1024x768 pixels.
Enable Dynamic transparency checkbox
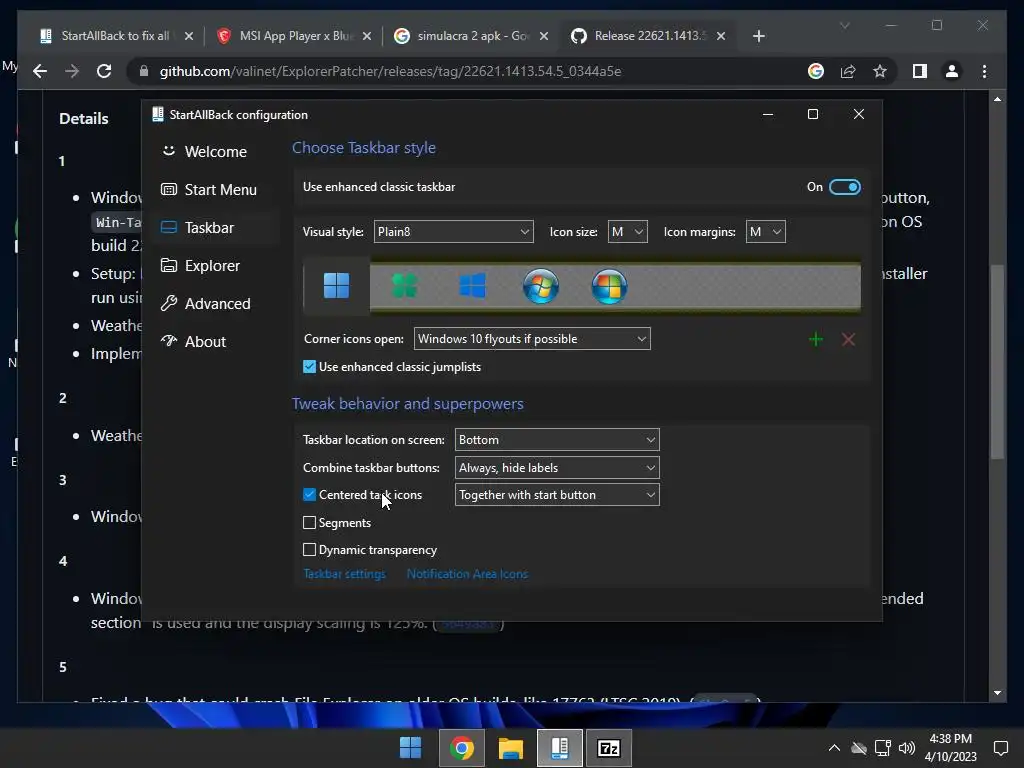point(310,550)
